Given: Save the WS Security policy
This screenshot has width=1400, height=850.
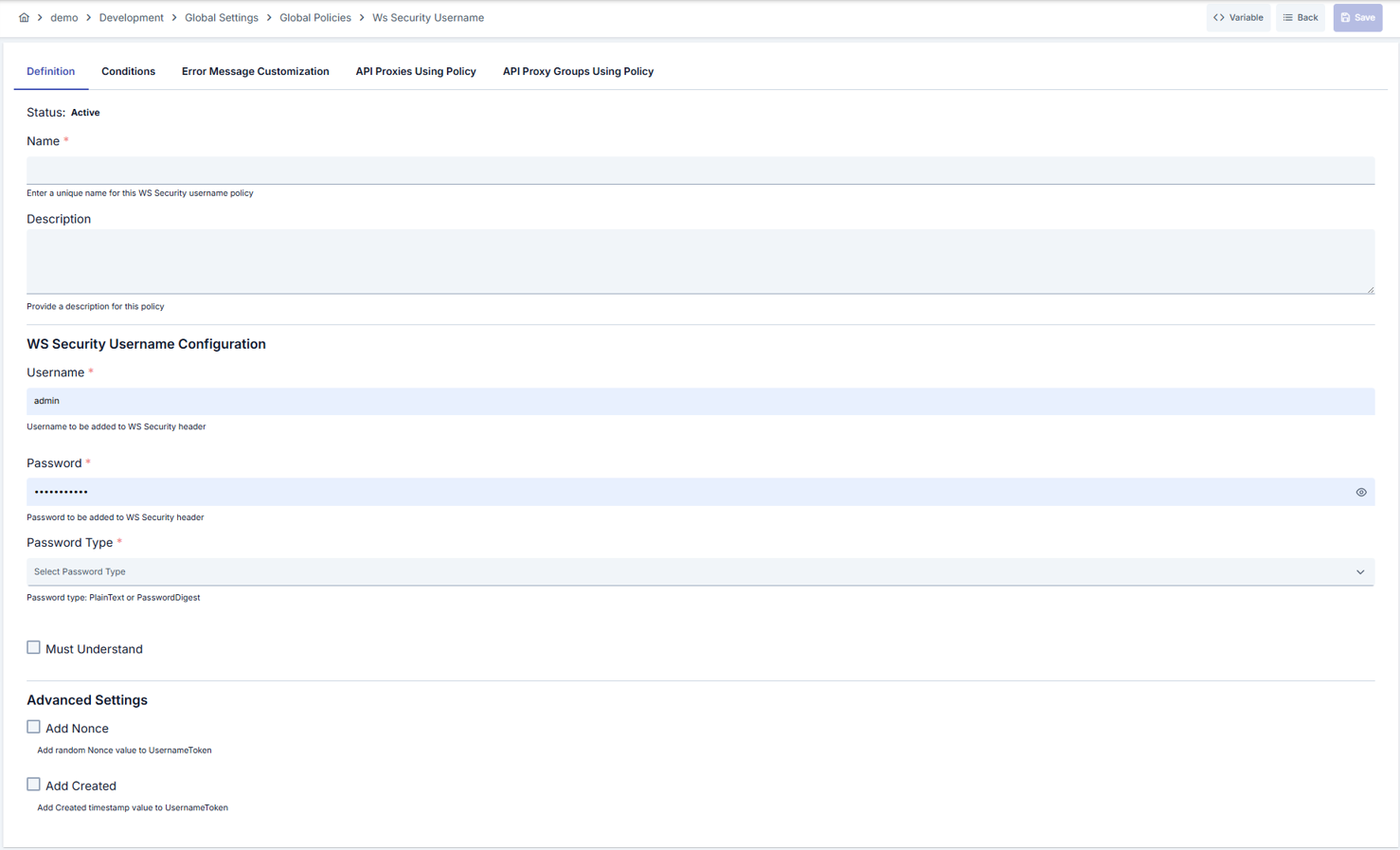Looking at the screenshot, I should [1357, 17].
